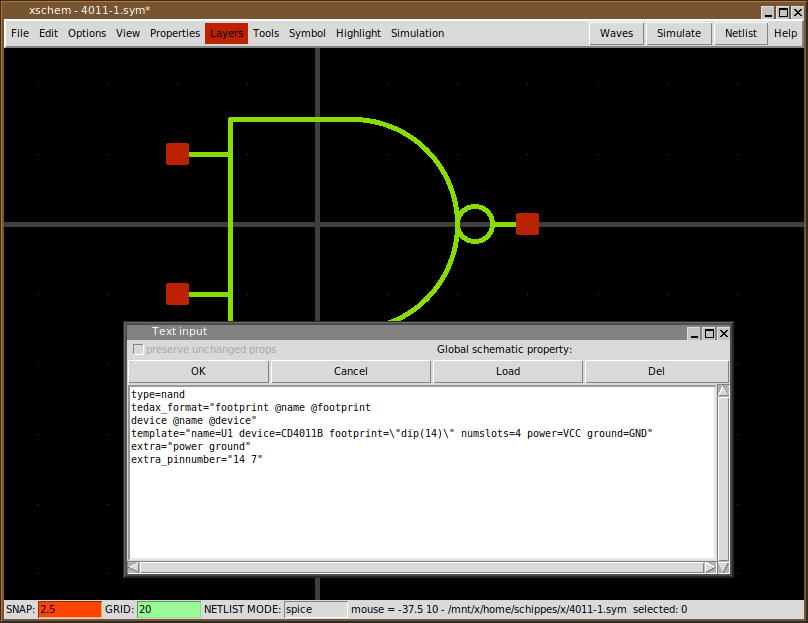The width and height of the screenshot is (808, 623).
Task: Click the NAND gate inversion bubble
Action: [x=475, y=224]
